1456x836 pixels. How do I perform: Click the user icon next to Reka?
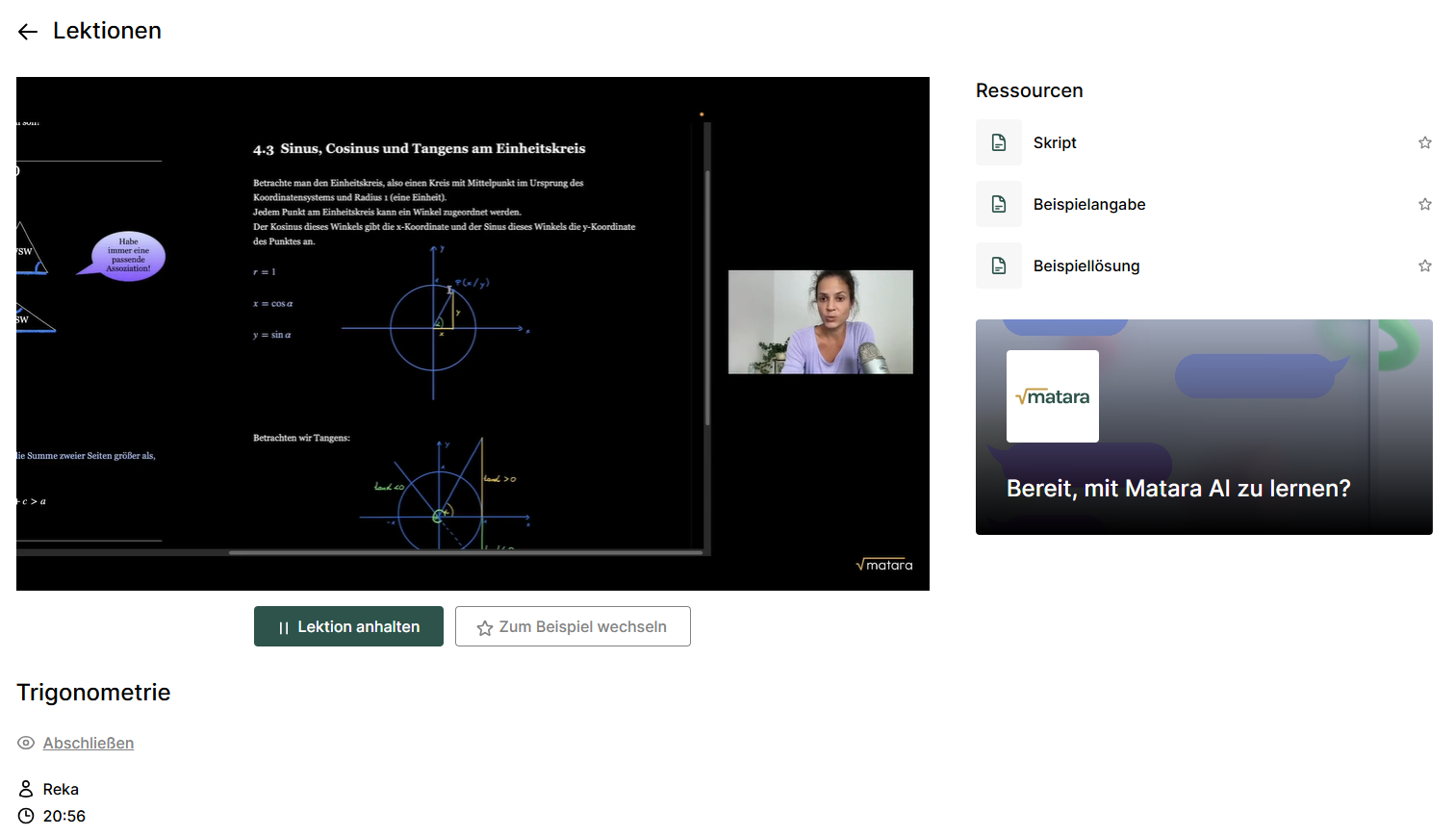pos(26,789)
